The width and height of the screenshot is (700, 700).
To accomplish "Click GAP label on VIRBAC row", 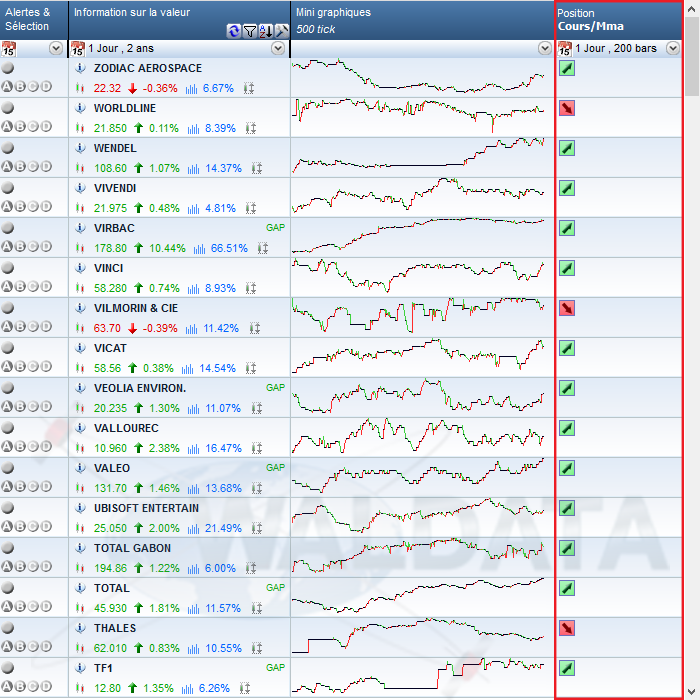I will click(275, 228).
